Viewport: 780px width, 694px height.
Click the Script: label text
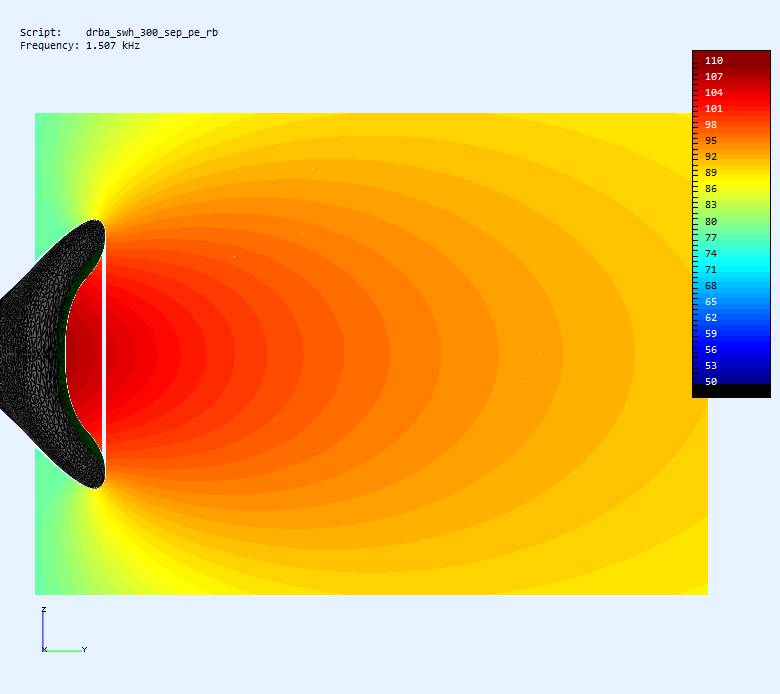coord(41,32)
